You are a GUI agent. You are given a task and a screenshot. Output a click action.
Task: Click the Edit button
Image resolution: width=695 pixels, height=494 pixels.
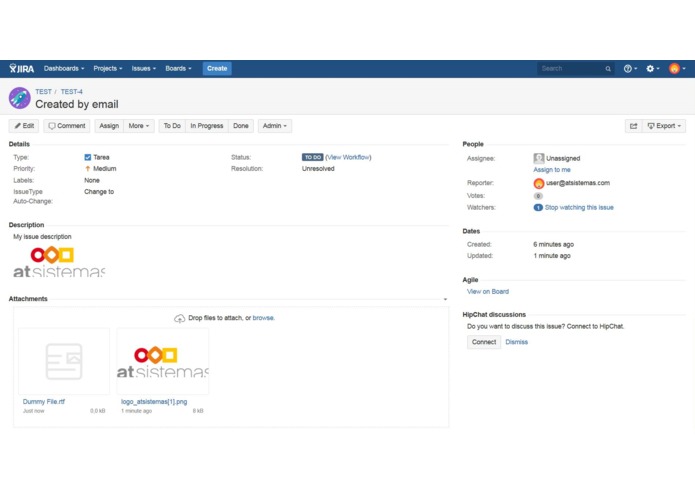point(24,126)
